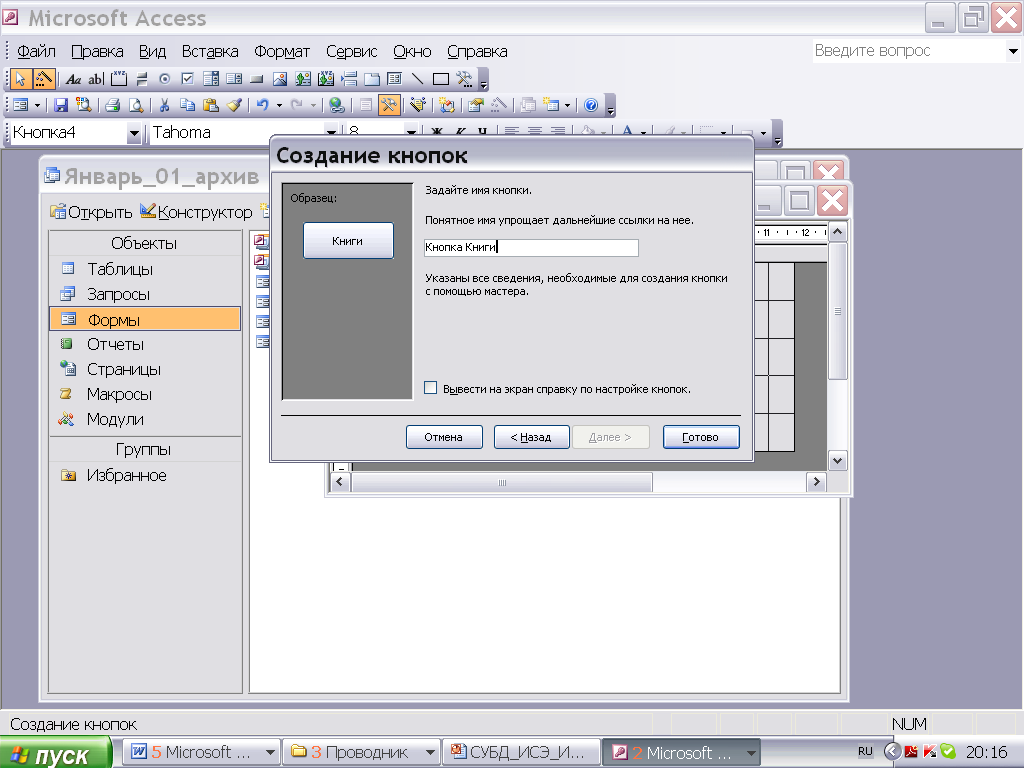This screenshot has height=768, width=1024.
Task: Open More Controls in the toolbox
Action: pos(464,80)
